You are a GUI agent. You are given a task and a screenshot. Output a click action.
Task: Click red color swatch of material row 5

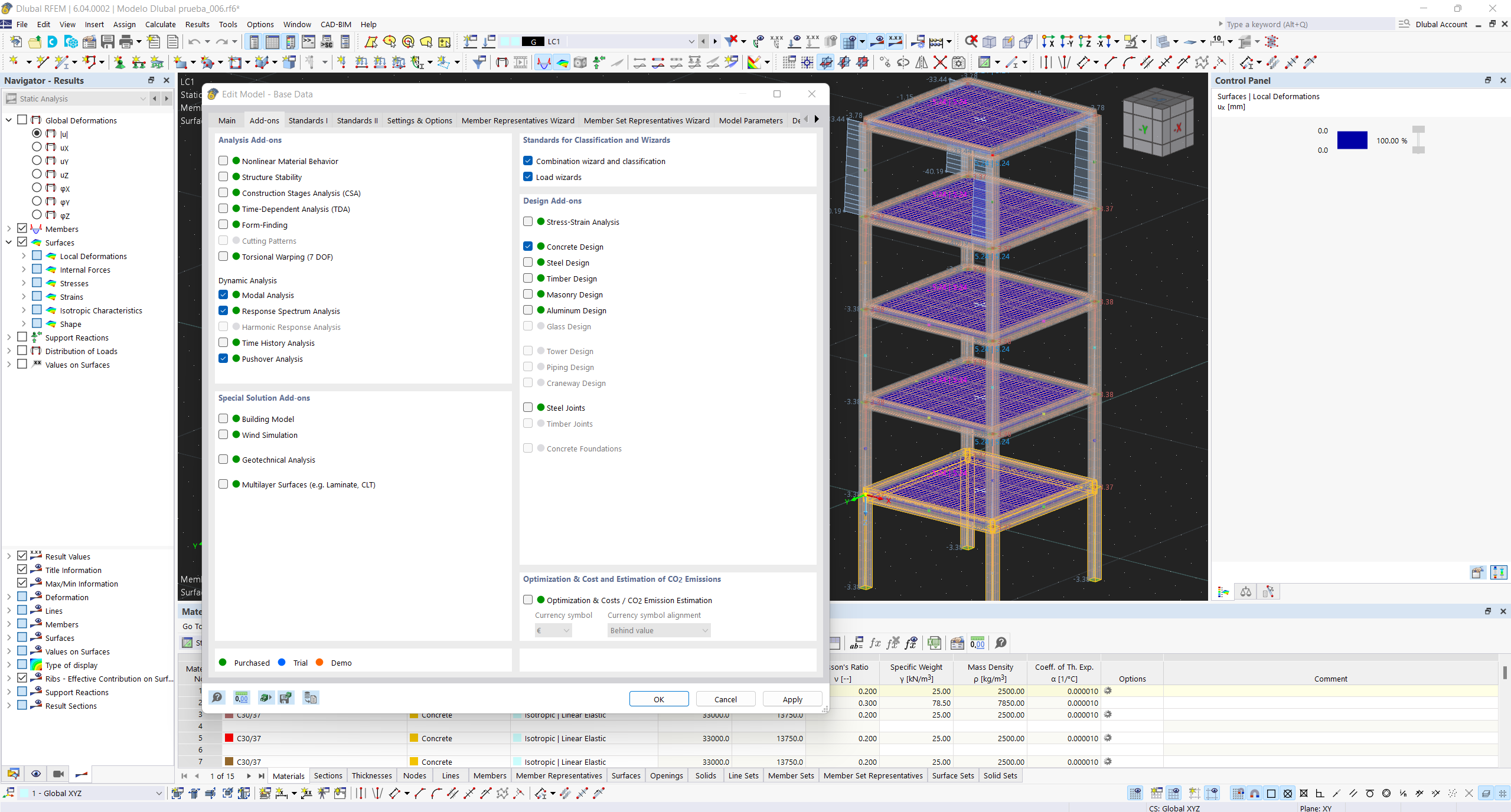229,738
